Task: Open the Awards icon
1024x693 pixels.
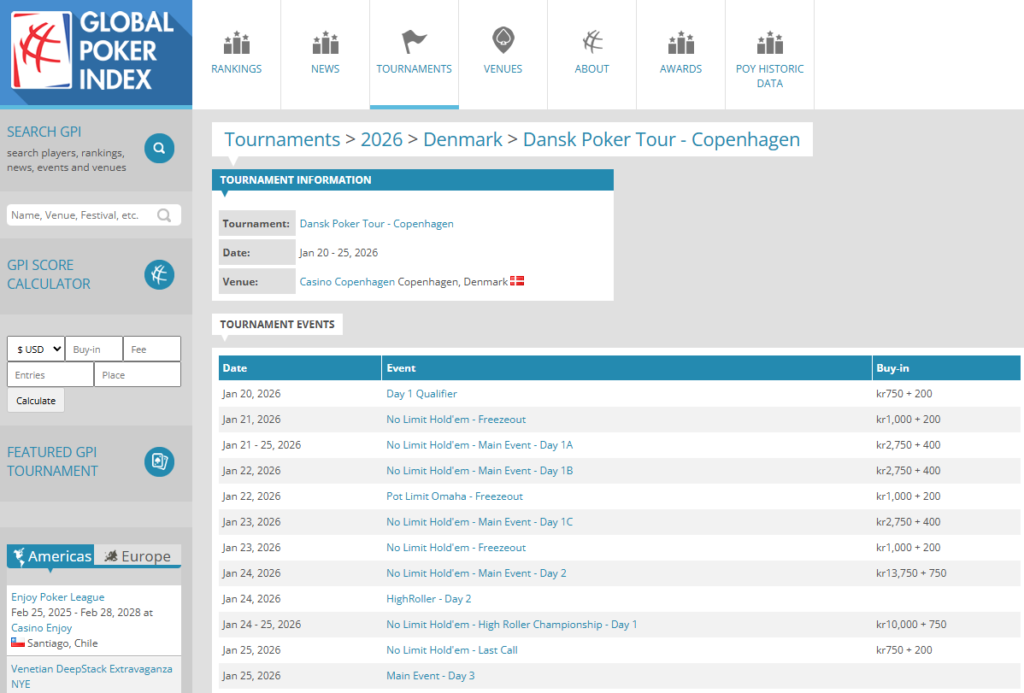Action: (680, 43)
